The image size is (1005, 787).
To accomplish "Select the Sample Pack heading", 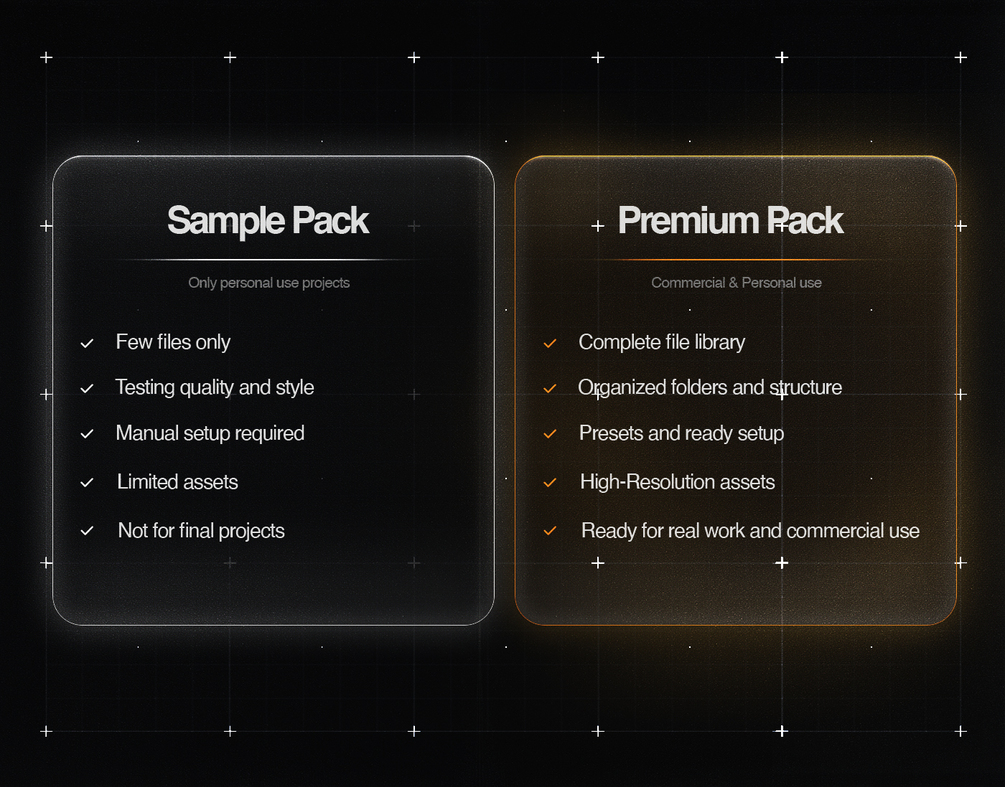I will click(268, 221).
